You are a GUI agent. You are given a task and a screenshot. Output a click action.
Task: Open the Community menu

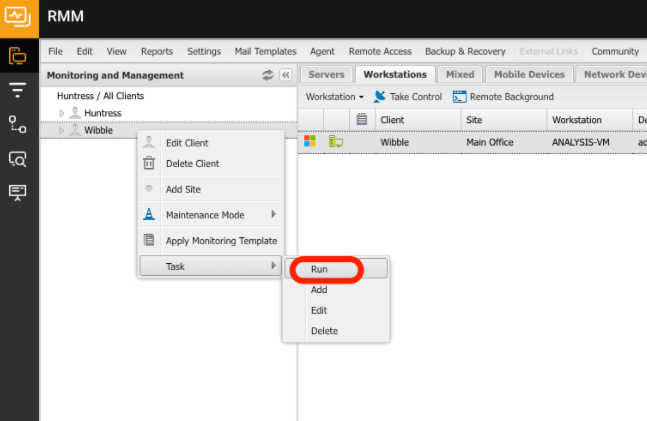tap(615, 51)
